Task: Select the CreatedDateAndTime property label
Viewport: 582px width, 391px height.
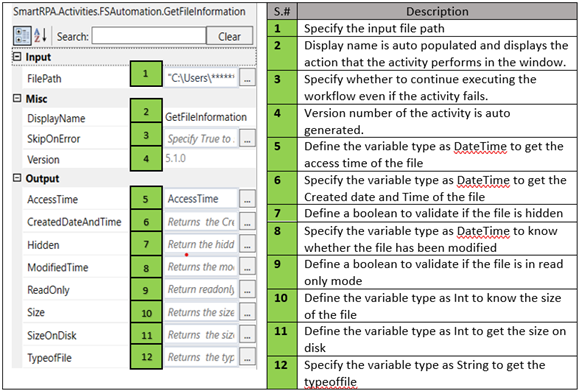Action: pos(74,222)
